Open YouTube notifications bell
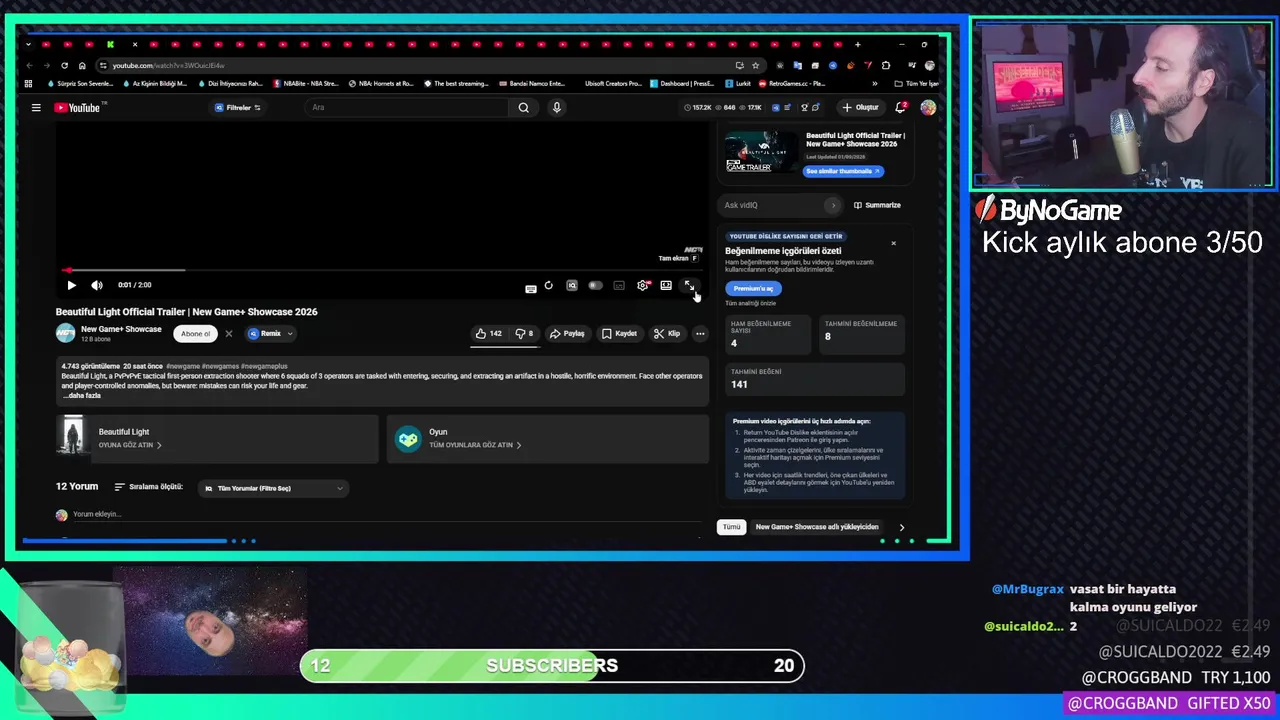The height and width of the screenshot is (720, 1280). [x=901, y=107]
